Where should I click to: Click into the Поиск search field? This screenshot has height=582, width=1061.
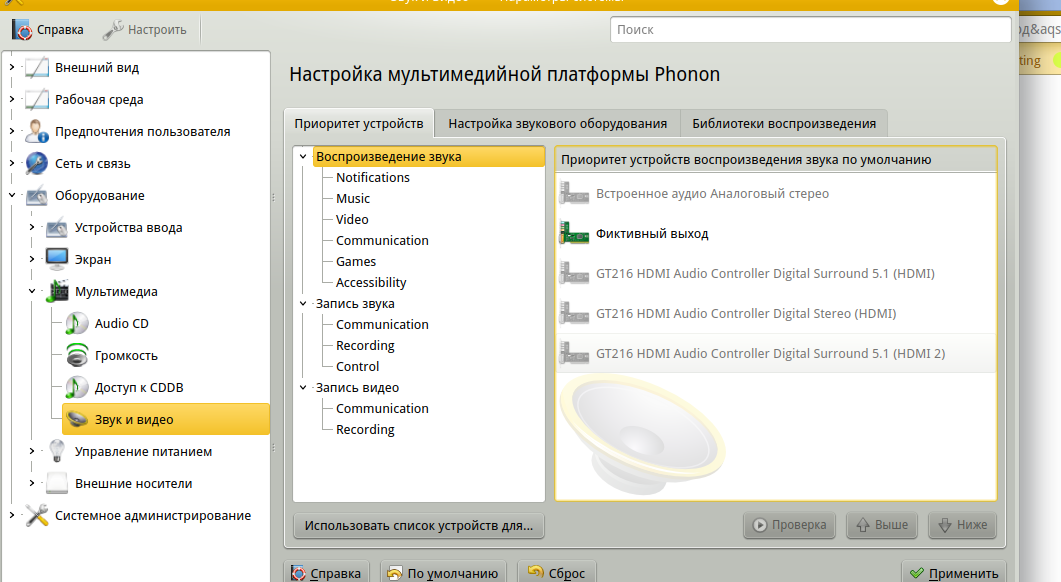[x=811, y=30]
